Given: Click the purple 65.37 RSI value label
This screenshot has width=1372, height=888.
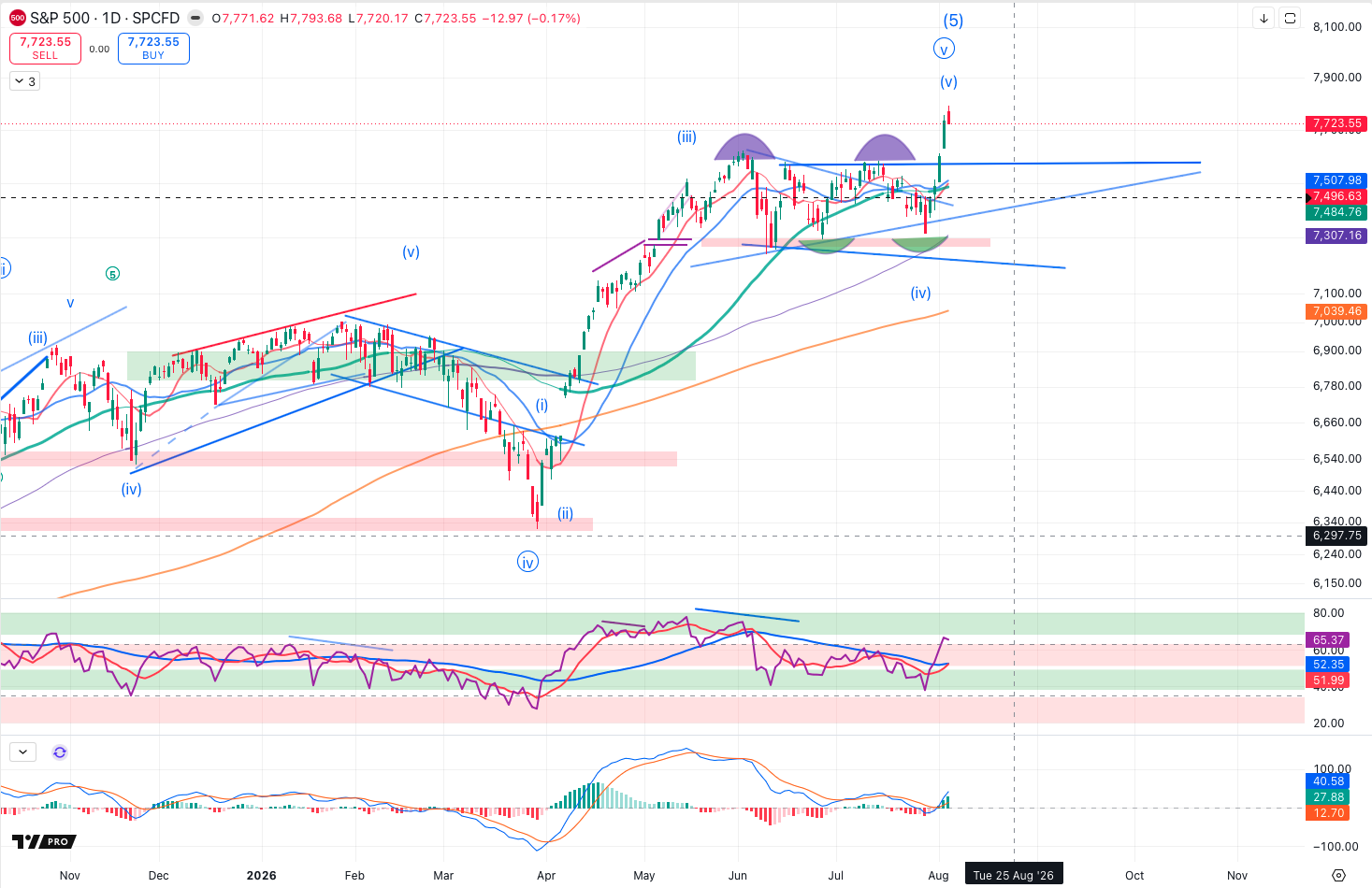Looking at the screenshot, I should (1328, 640).
